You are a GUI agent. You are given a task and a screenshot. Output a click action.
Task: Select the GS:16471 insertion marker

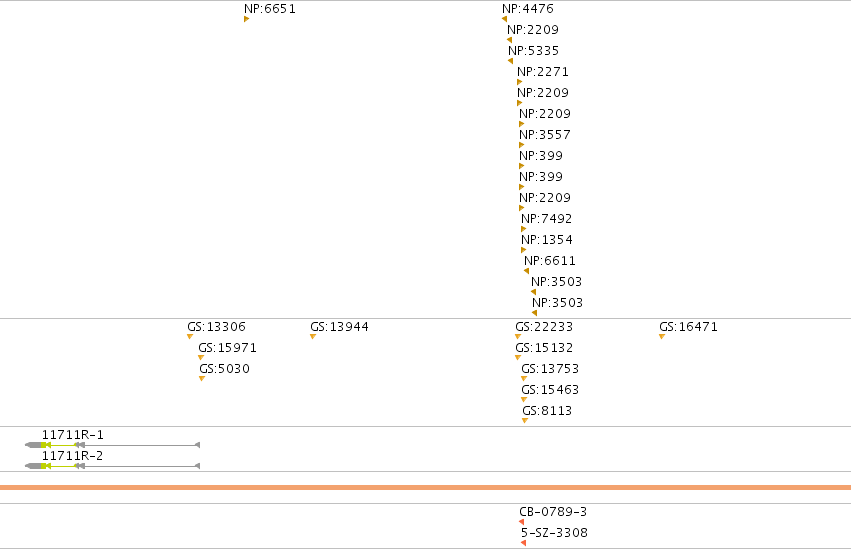pos(662,337)
